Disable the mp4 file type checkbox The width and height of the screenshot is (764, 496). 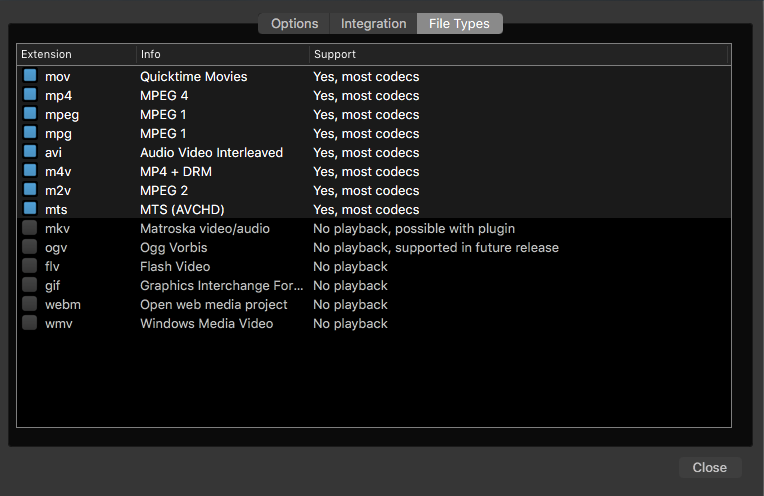point(30,95)
